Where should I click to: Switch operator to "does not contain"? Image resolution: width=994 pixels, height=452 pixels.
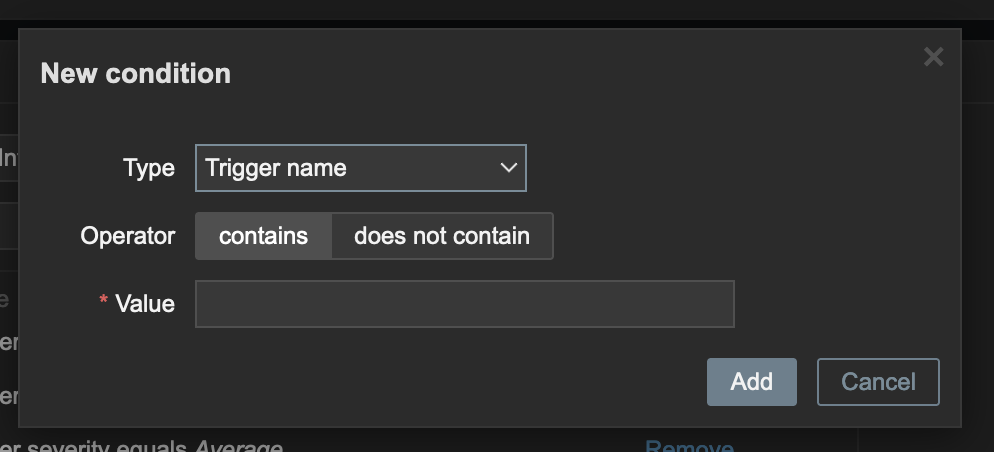[441, 236]
